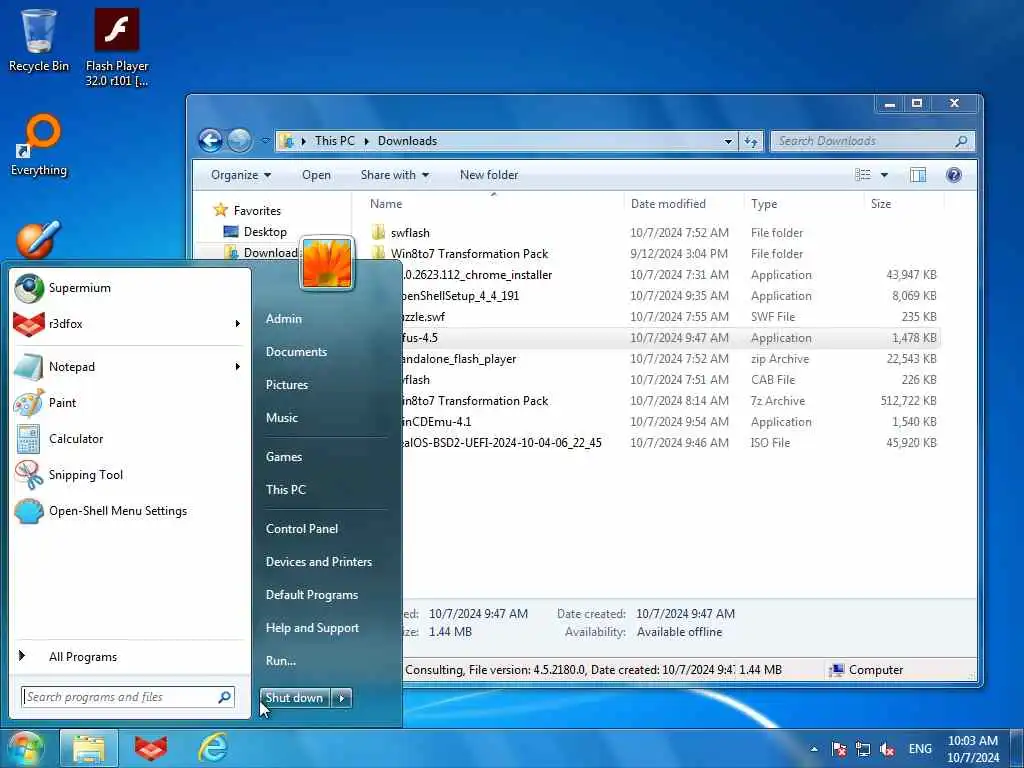Click Run... in the Start menu
This screenshot has height=768, width=1024.
pos(281,661)
